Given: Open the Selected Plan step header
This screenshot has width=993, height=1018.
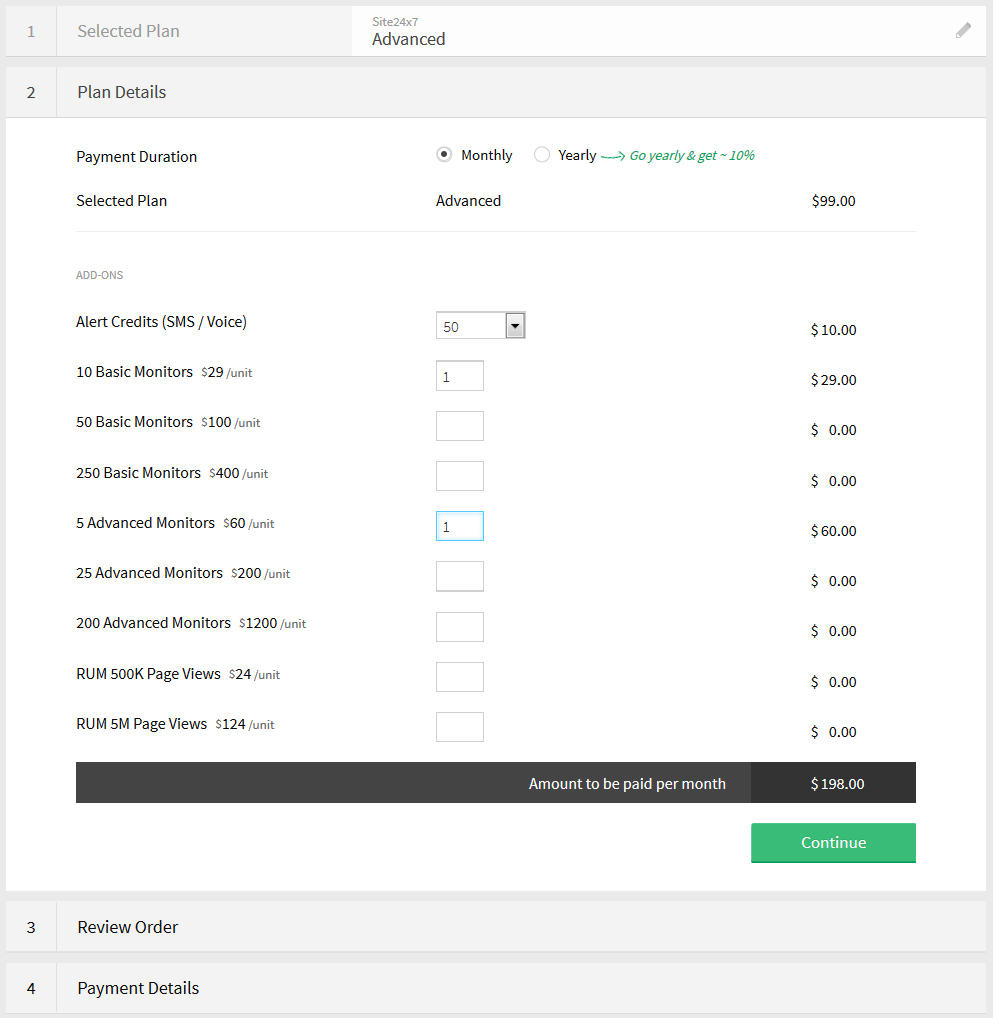Looking at the screenshot, I should click(128, 31).
